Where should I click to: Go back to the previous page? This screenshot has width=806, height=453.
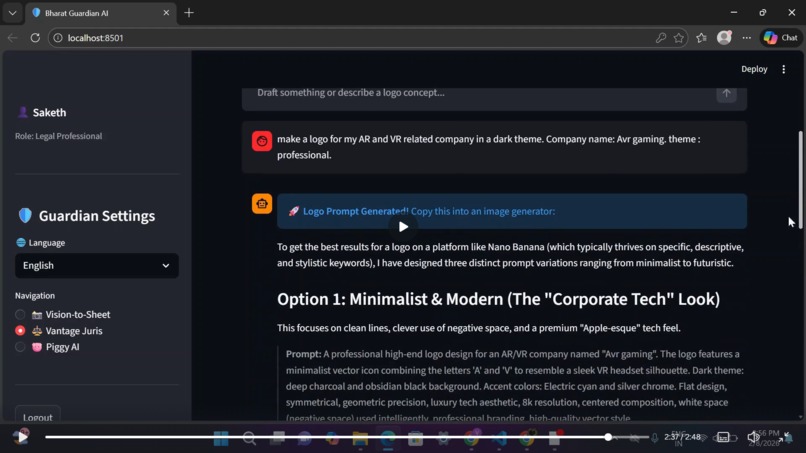(12, 38)
